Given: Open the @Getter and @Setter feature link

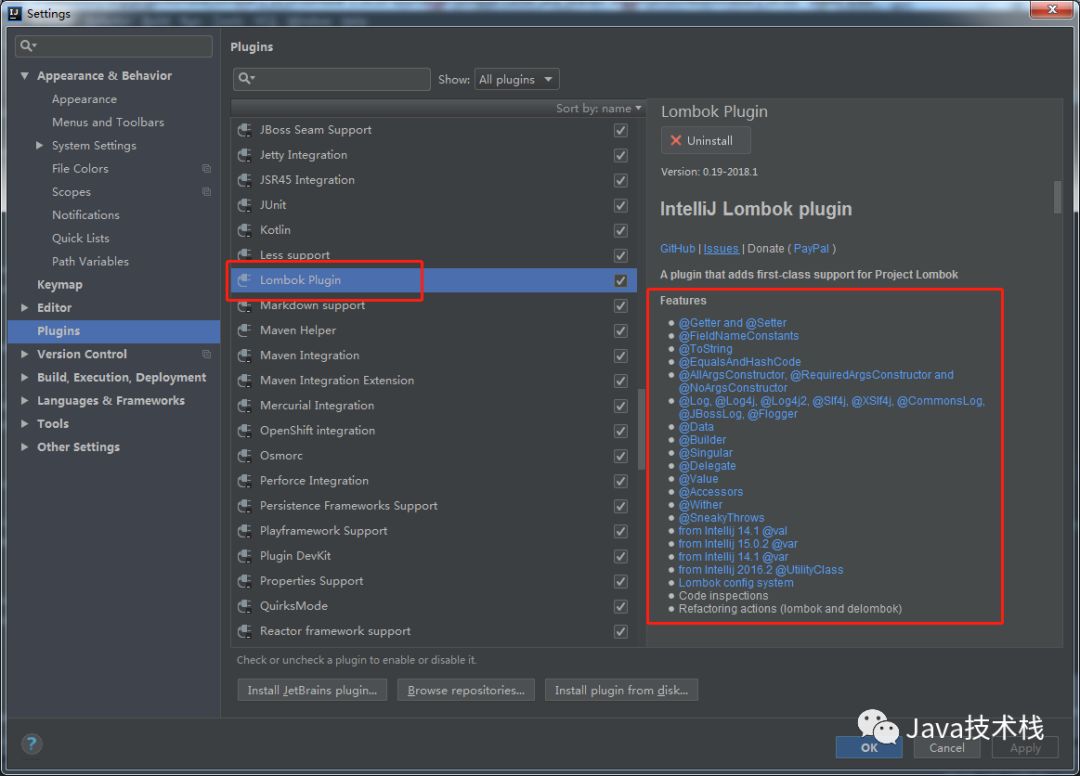Looking at the screenshot, I should (x=732, y=322).
